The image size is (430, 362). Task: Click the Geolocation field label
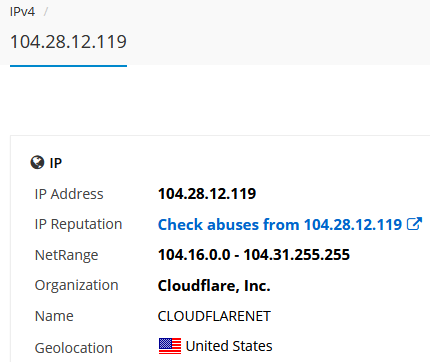(74, 348)
